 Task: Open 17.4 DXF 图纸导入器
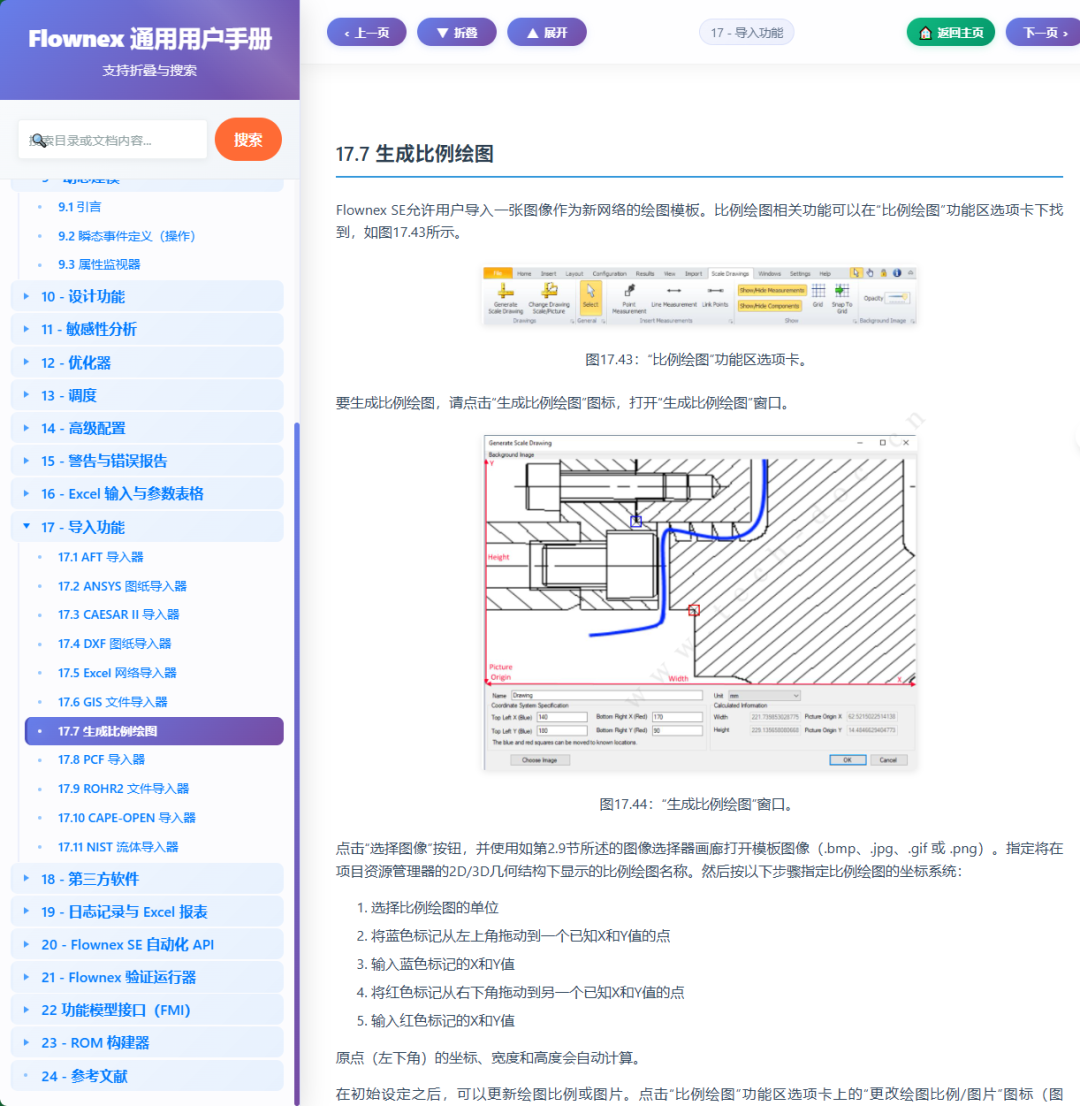(114, 643)
